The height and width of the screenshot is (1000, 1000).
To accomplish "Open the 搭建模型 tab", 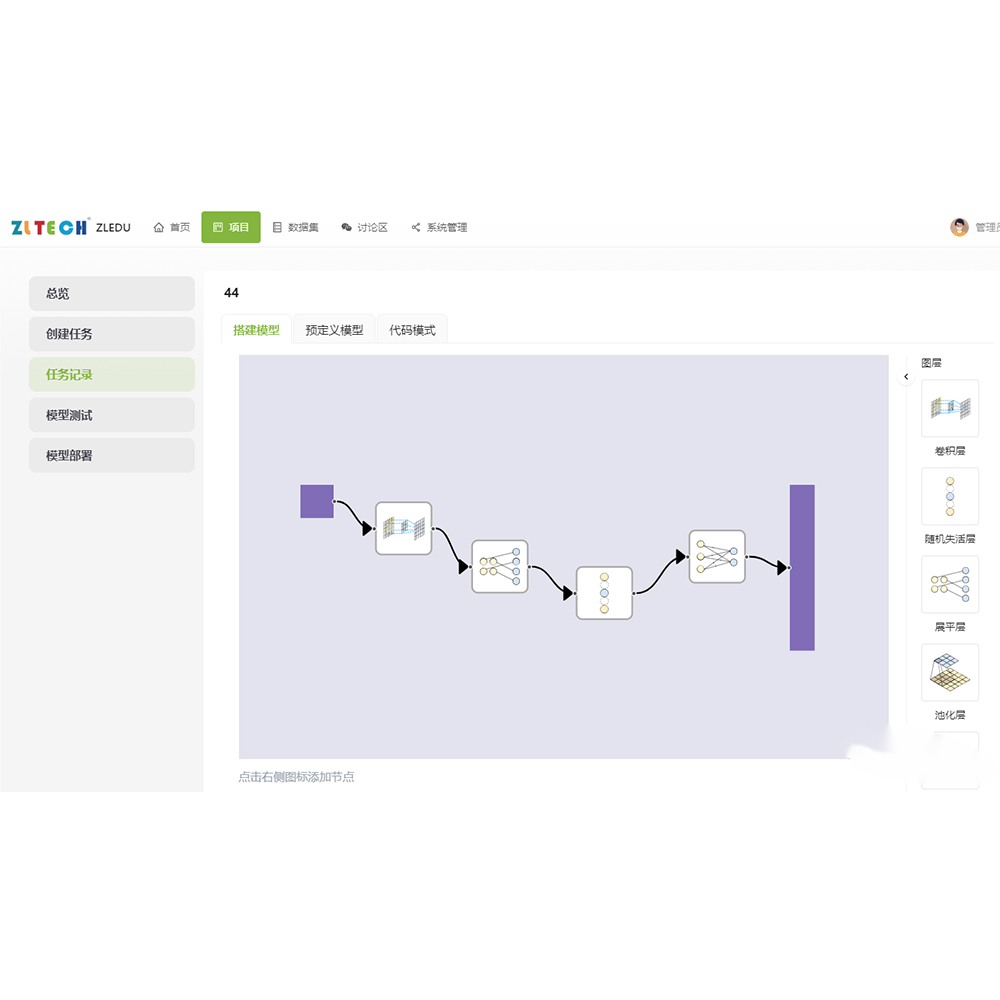I will [x=256, y=330].
